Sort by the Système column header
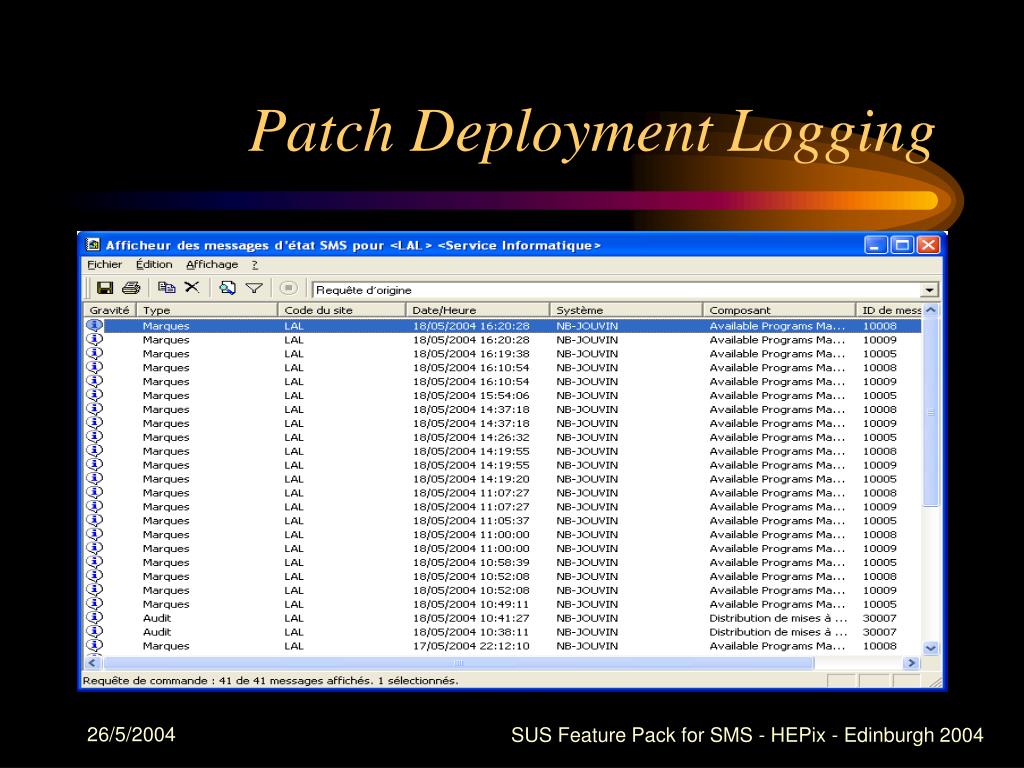The height and width of the screenshot is (768, 1024). pos(626,310)
